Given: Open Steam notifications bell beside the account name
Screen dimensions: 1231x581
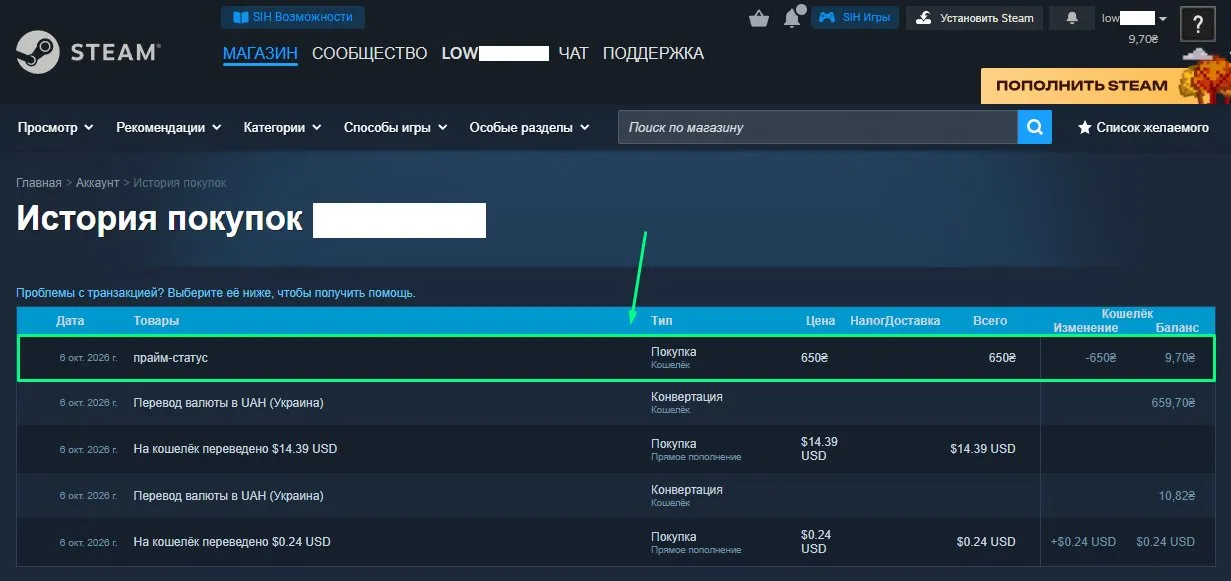Looking at the screenshot, I should point(1073,18).
